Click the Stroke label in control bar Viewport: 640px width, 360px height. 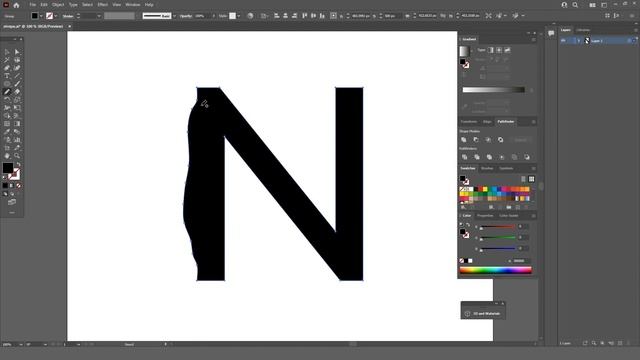pos(68,16)
